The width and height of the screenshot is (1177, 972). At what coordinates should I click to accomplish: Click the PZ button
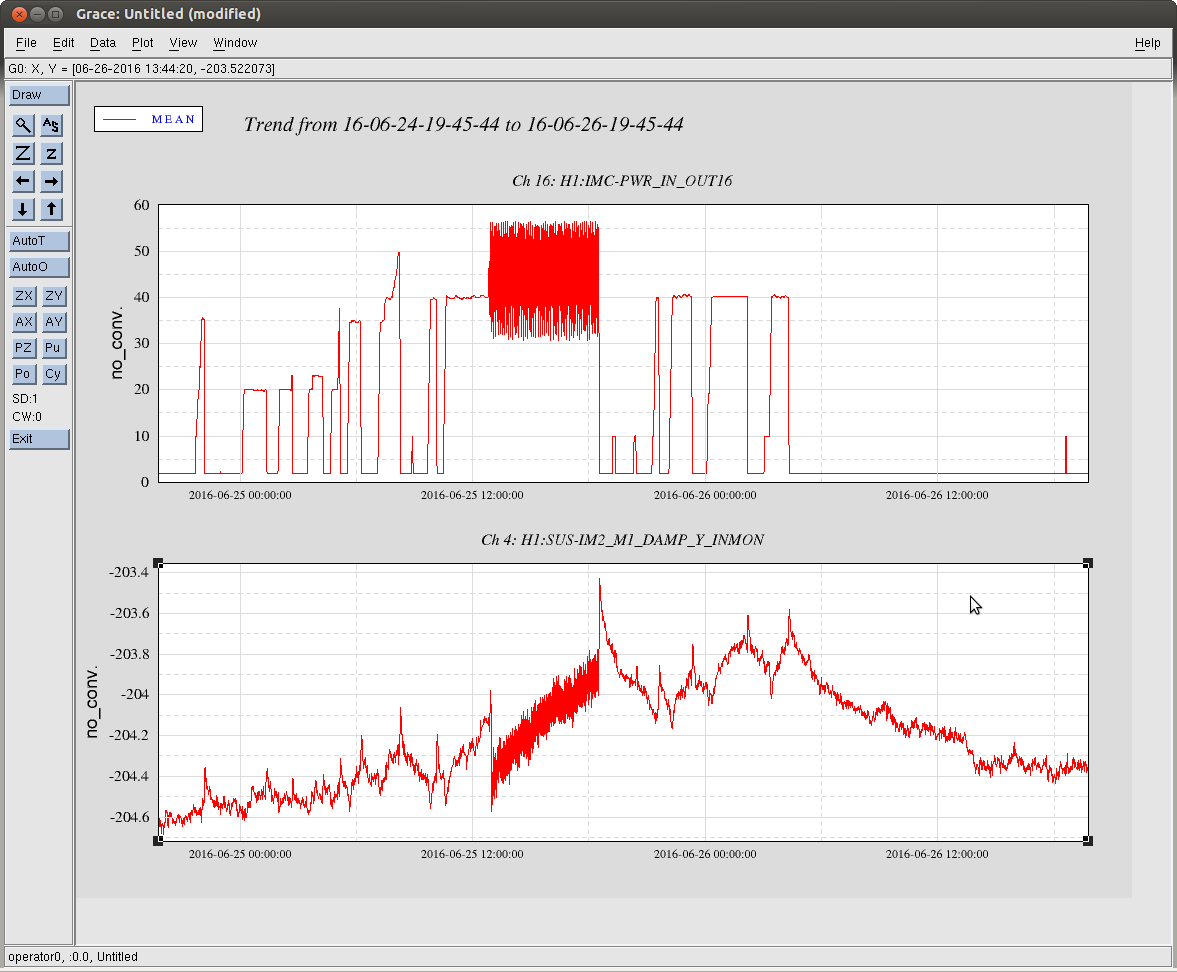point(24,348)
